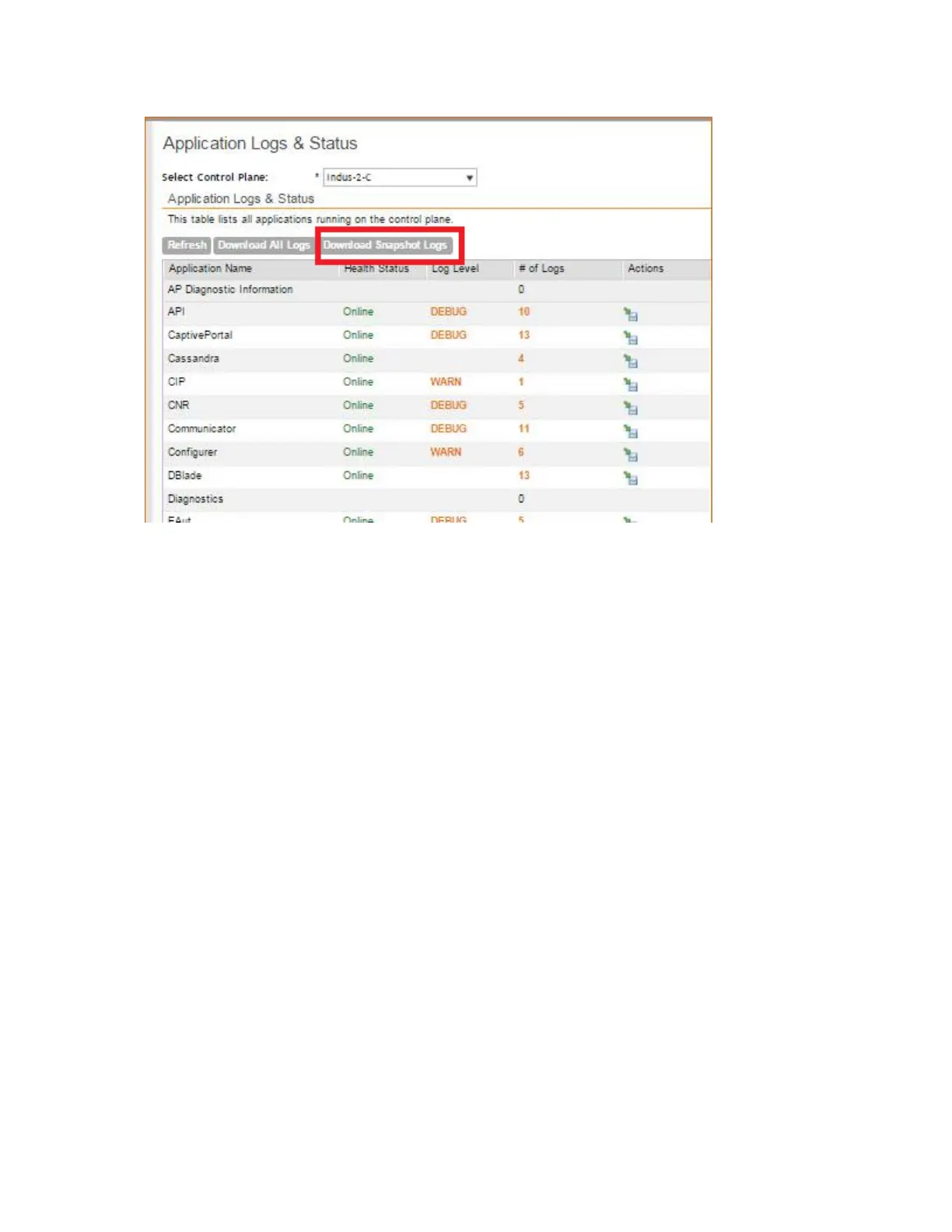Click log count 1 for CIP
The width and height of the screenshot is (952, 1232).
[521, 382]
